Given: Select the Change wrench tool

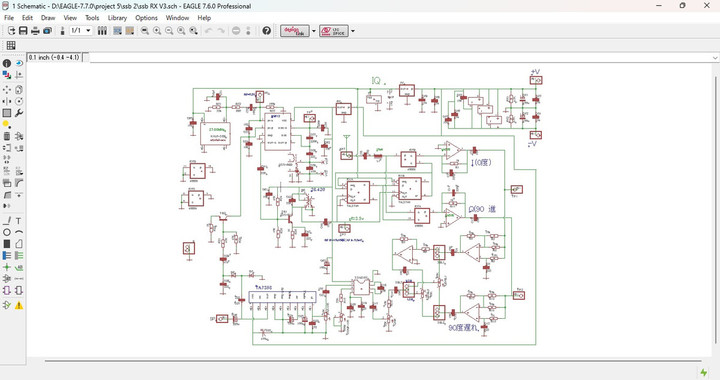Looking at the screenshot, I should pyautogui.click(x=19, y=112).
